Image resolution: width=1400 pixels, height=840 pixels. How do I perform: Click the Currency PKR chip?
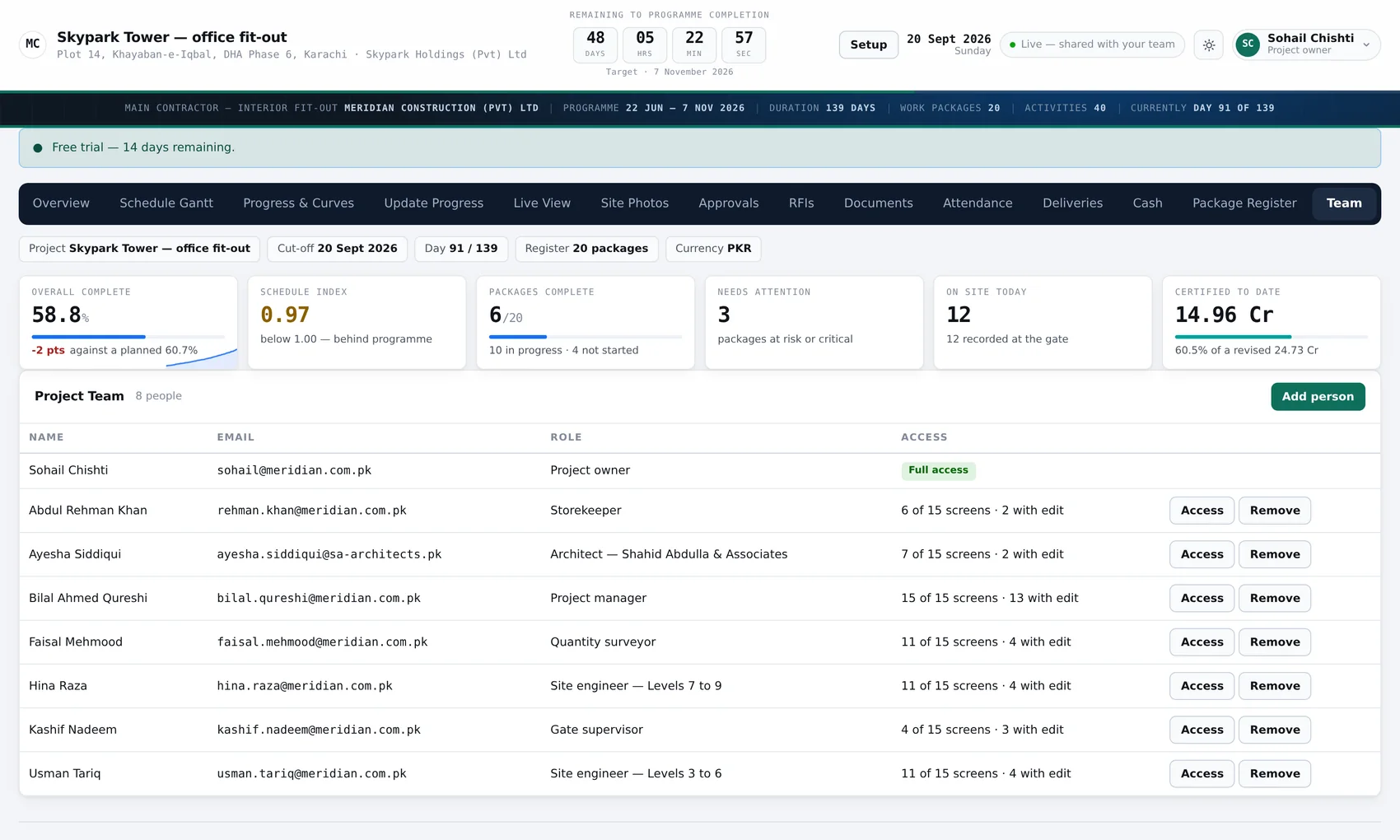(713, 249)
